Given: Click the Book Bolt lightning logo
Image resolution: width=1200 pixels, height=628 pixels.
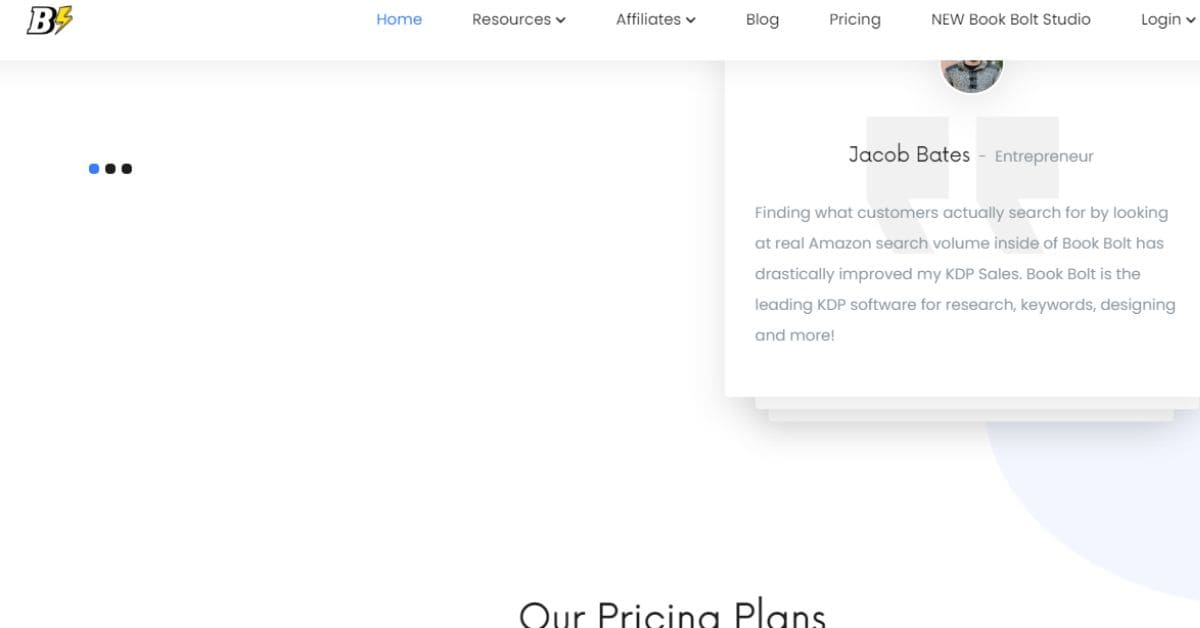Looking at the screenshot, I should 50,20.
